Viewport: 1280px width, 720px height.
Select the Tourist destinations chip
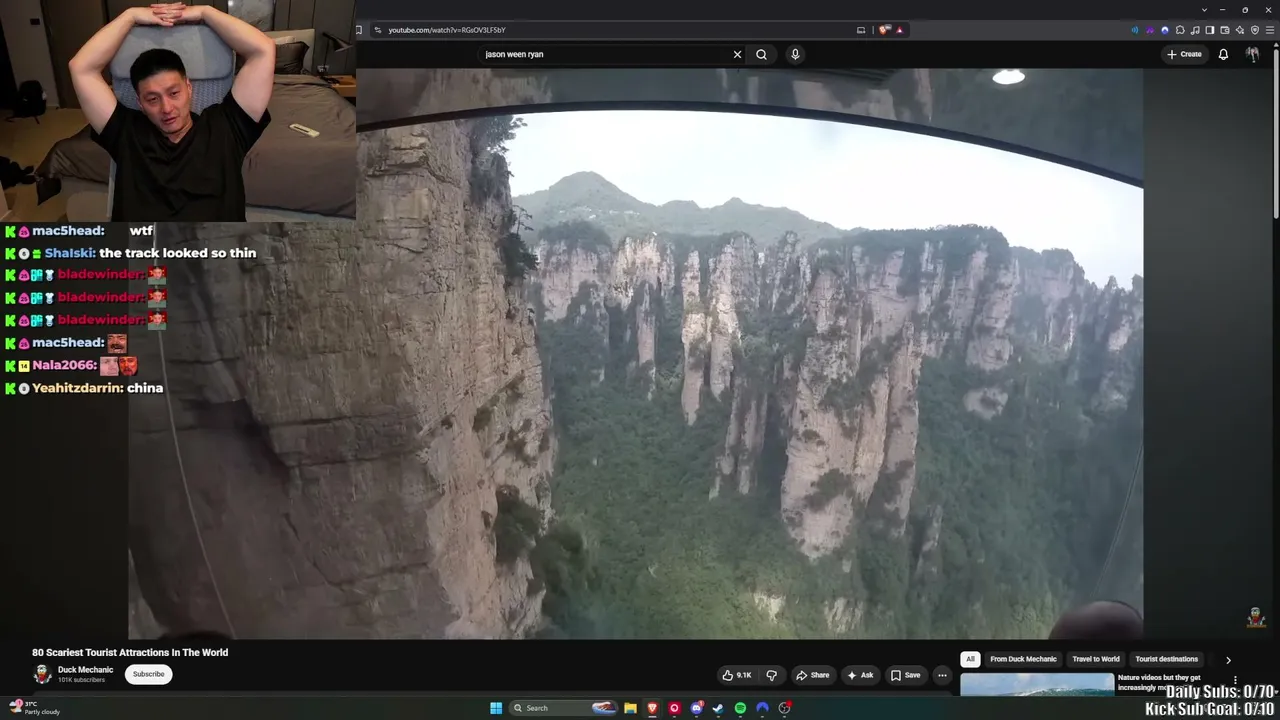click(1166, 659)
